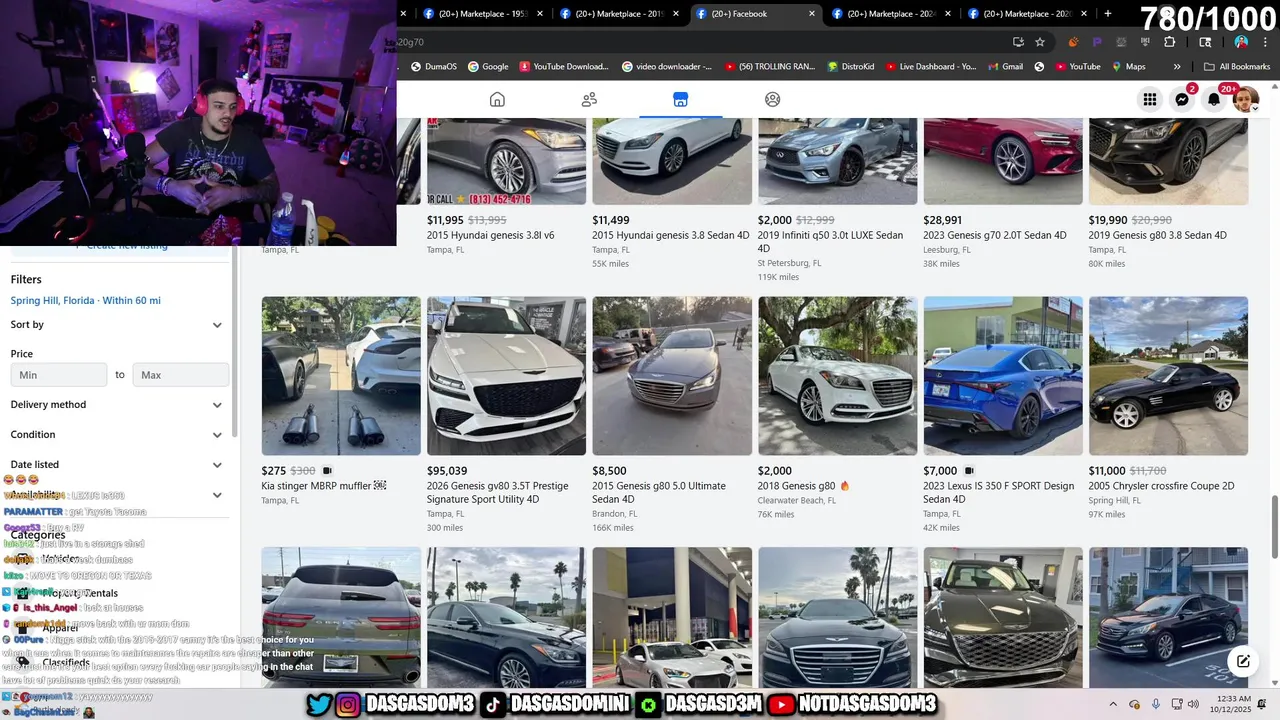The height and width of the screenshot is (720, 1280).
Task: Open Facebook Home icon in top navigation
Action: click(497, 99)
